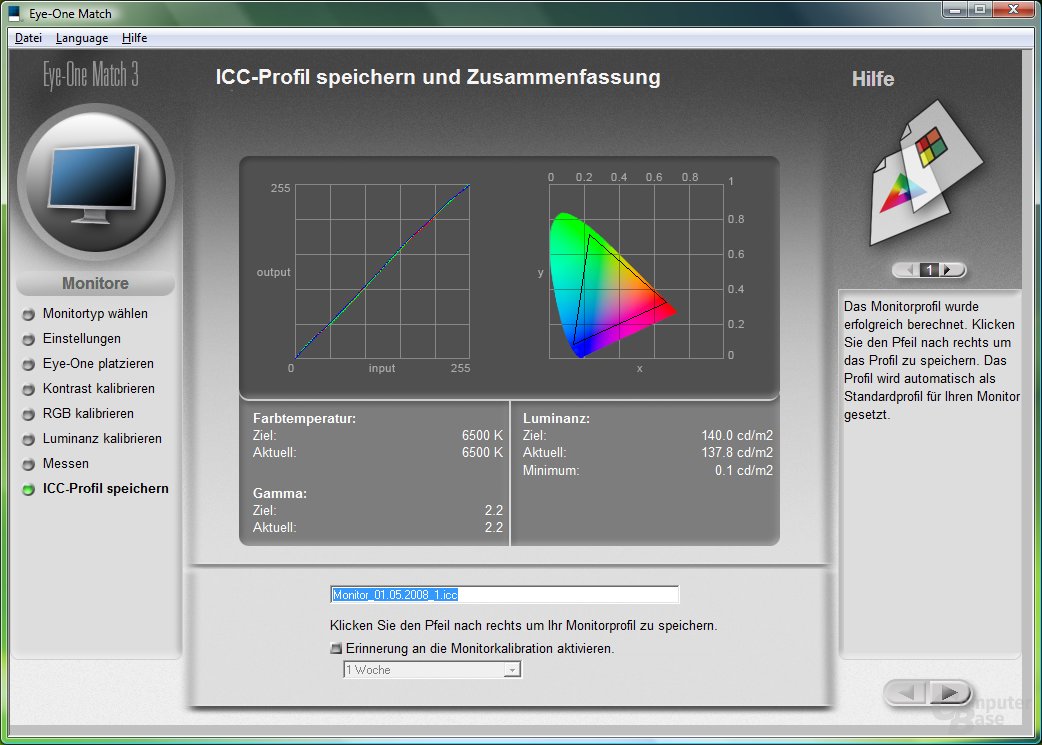Click the status dot next to RGB kalibrieren
Viewport: 1042px width, 745px height.
click(x=29, y=415)
